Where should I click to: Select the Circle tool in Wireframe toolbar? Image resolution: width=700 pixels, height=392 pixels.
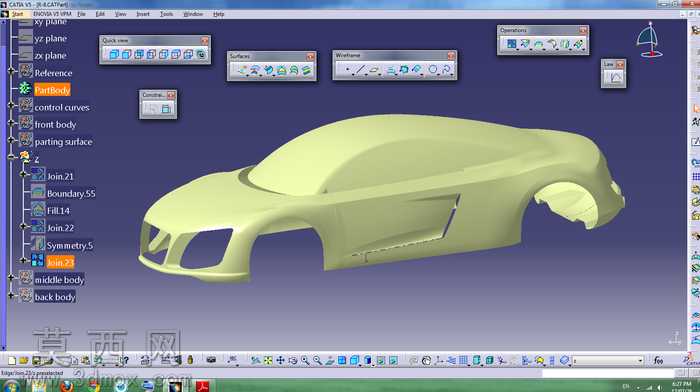click(x=433, y=69)
